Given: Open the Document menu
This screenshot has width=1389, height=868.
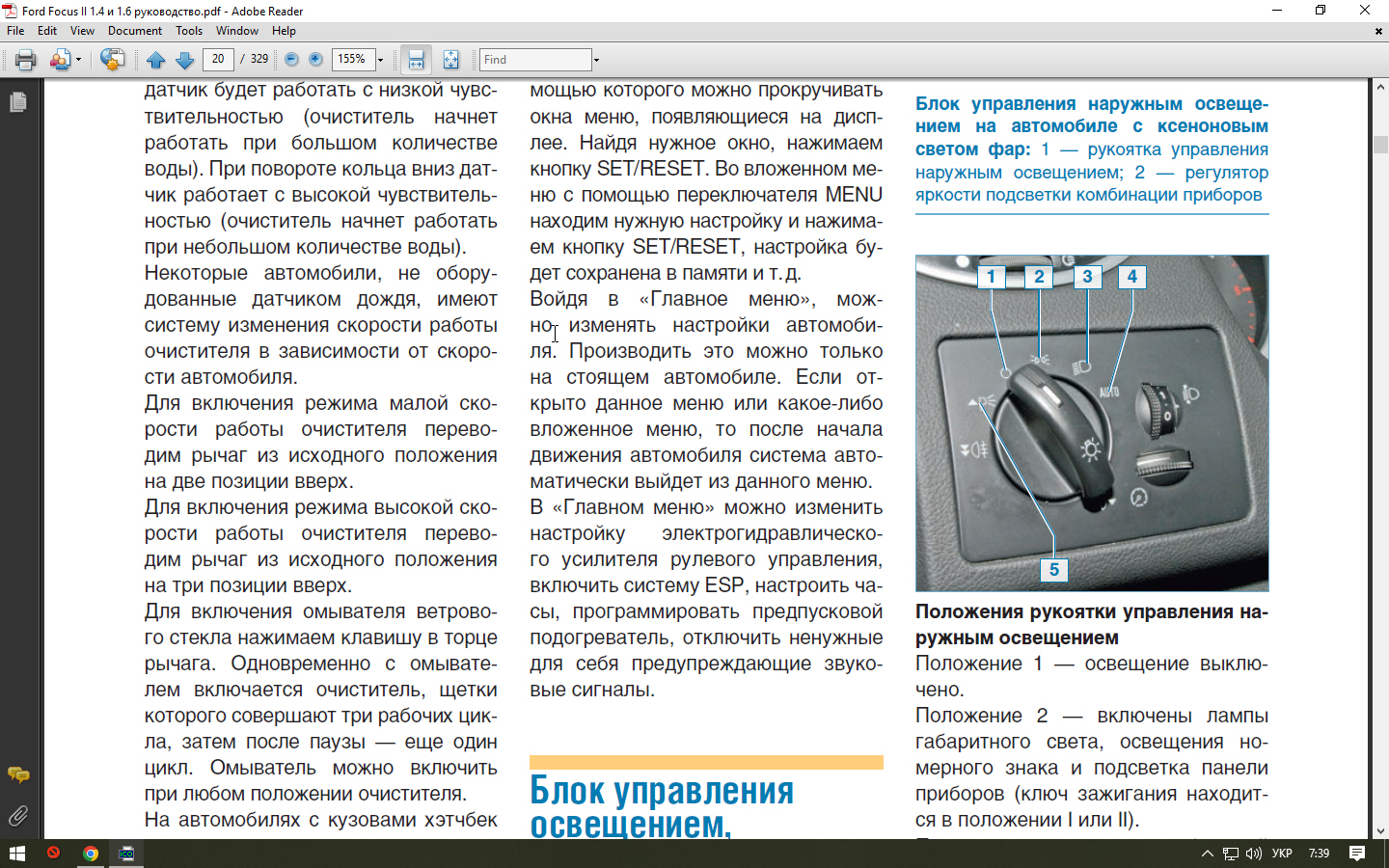Looking at the screenshot, I should point(135,31).
